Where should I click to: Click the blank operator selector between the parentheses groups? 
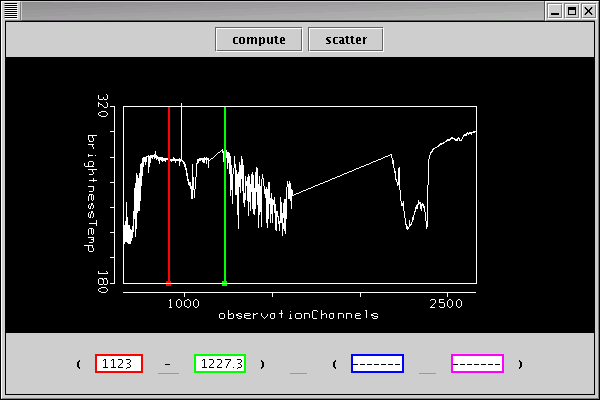[298, 365]
